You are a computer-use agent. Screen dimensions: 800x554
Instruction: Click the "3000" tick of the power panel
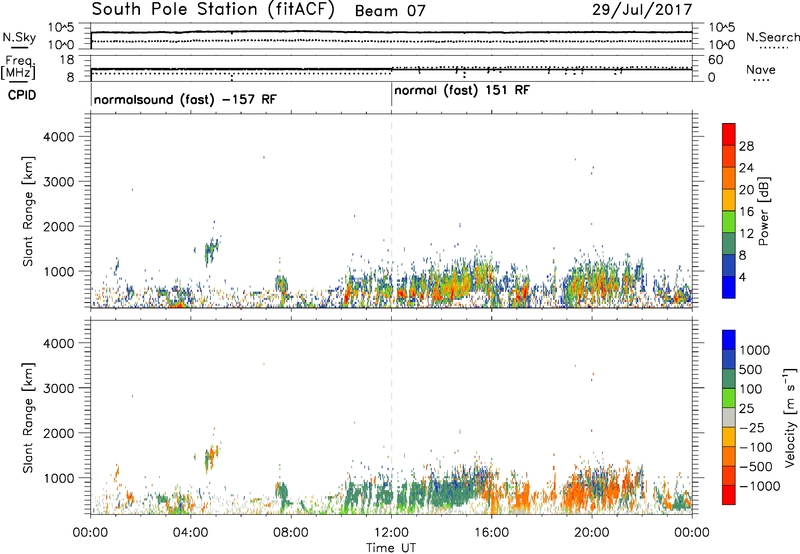point(58,182)
